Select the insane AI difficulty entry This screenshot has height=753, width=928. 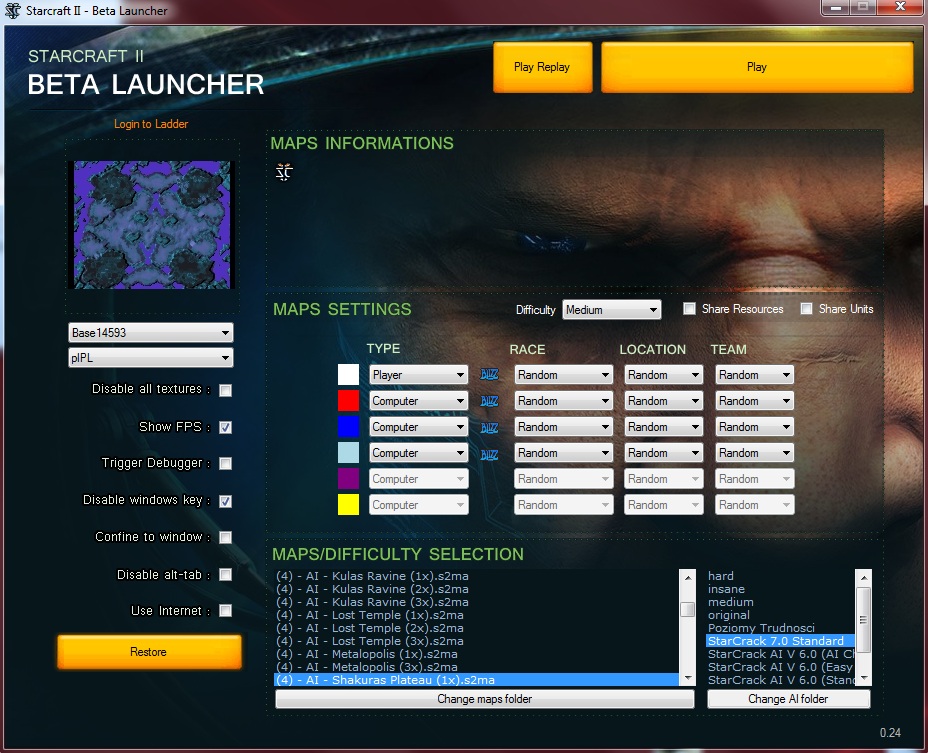point(781,589)
